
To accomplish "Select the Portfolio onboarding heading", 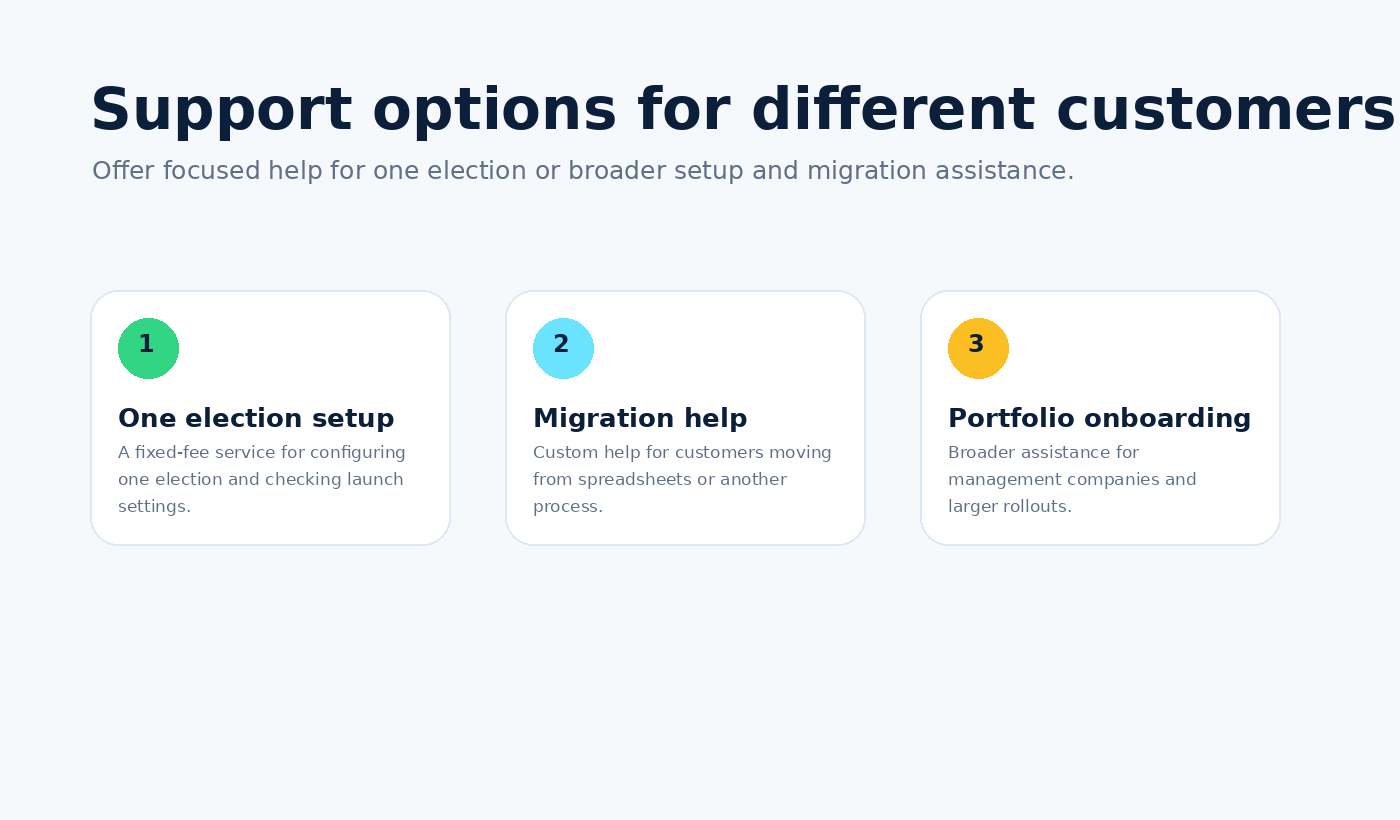I will [x=1099, y=419].
